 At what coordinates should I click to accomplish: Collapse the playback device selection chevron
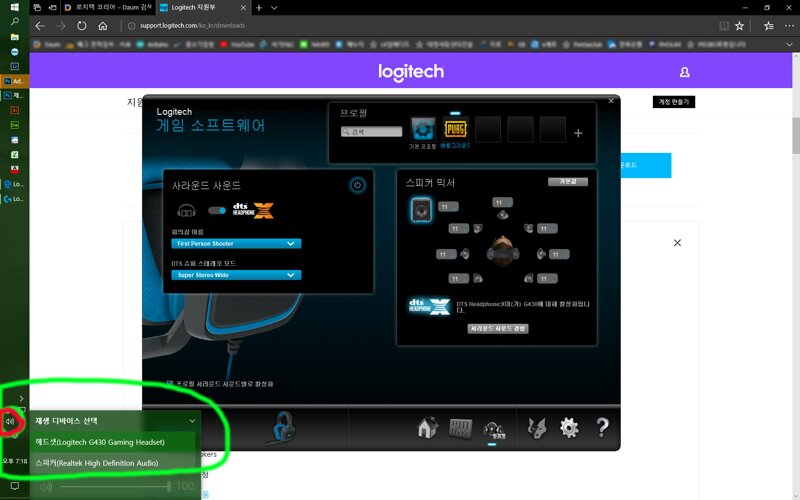click(x=192, y=421)
